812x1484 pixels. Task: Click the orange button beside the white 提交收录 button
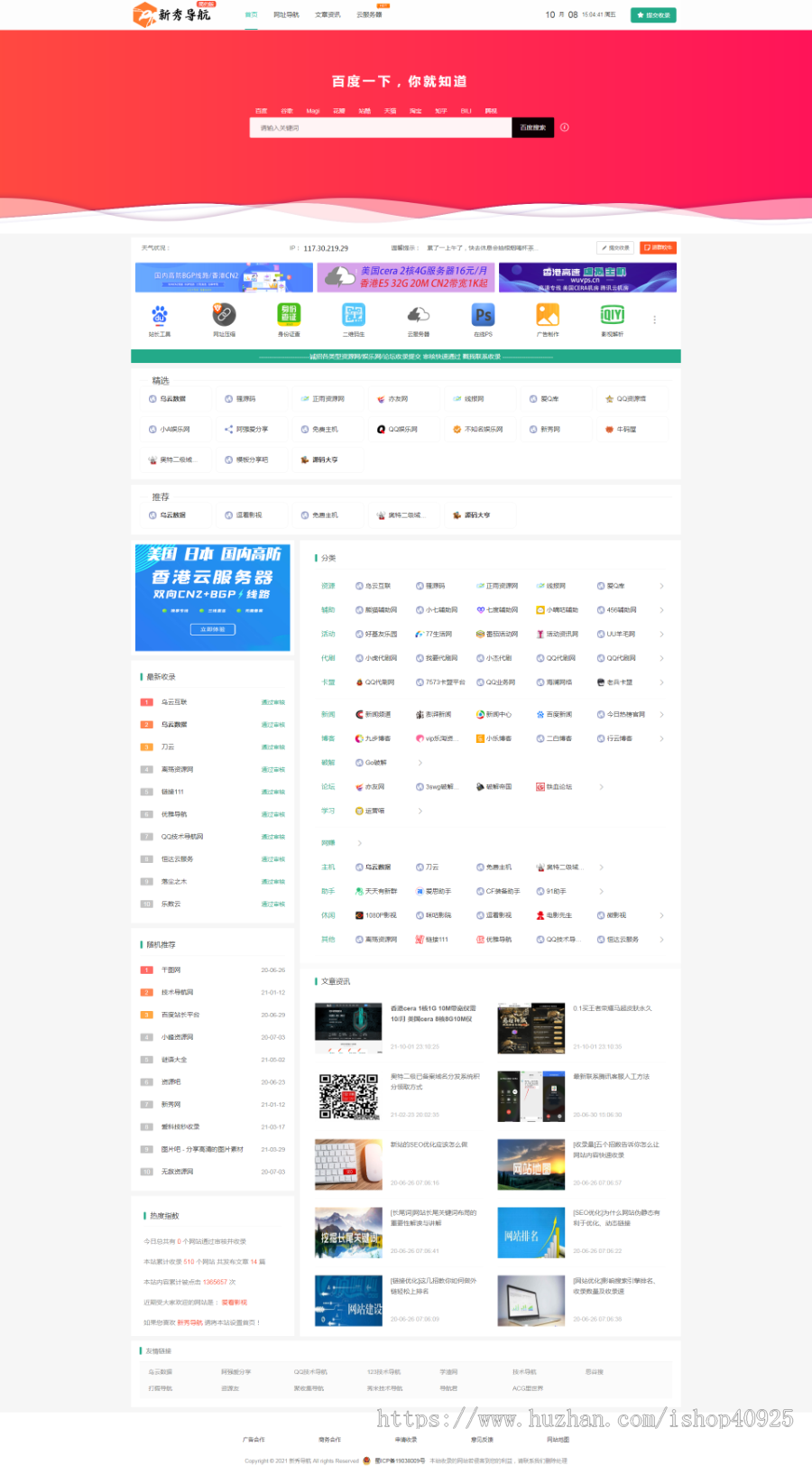(x=658, y=247)
